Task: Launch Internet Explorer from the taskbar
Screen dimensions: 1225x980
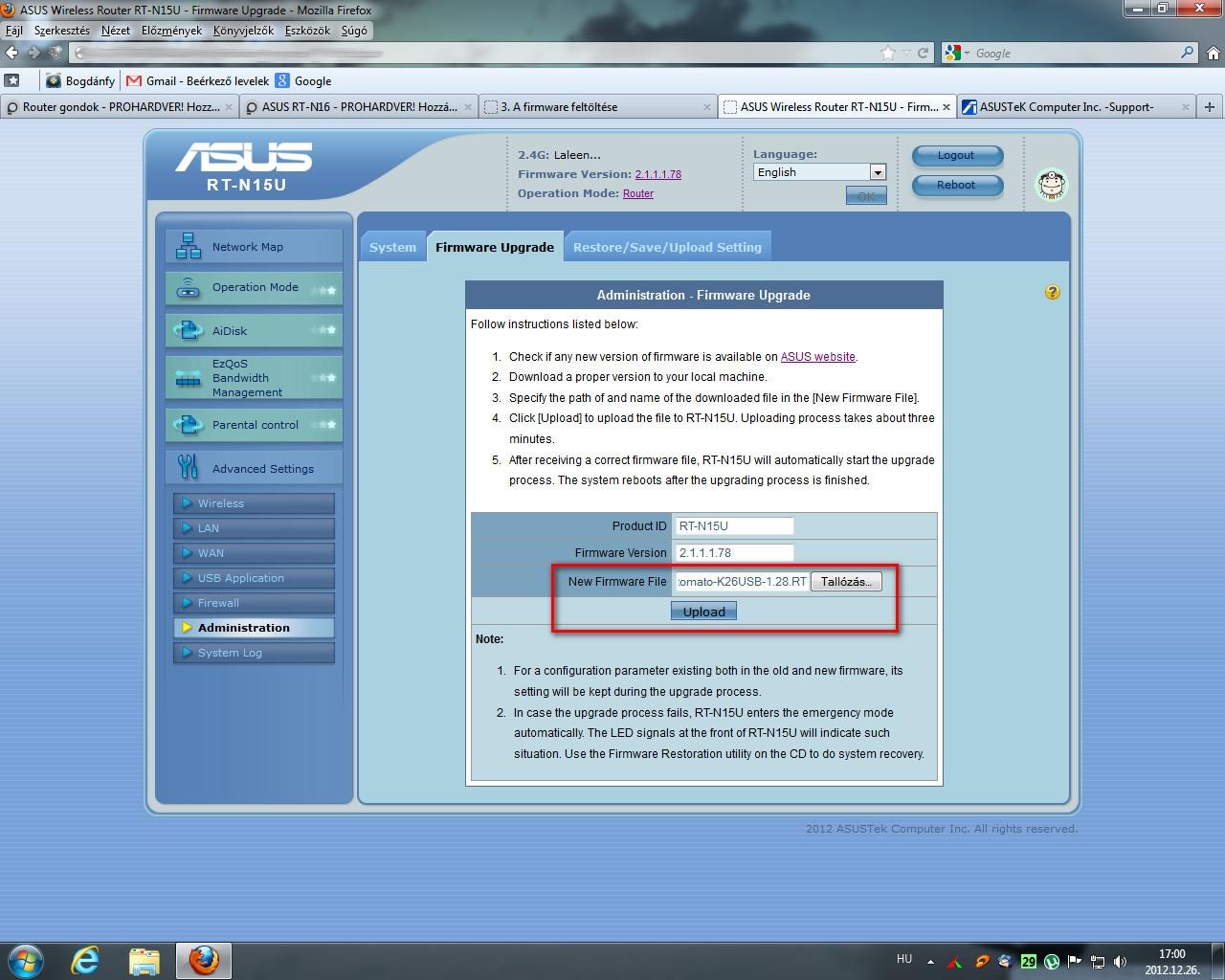Action: [85, 960]
